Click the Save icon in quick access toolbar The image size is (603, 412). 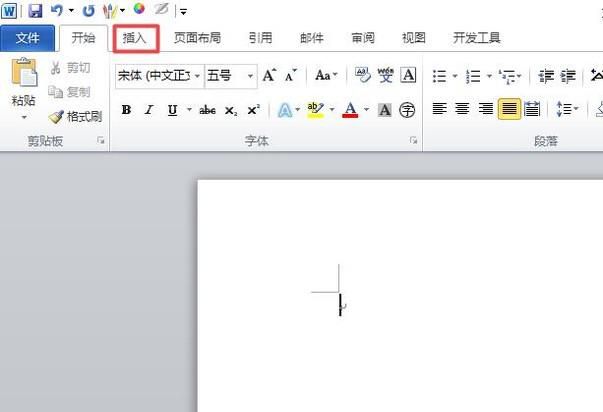click(35, 10)
